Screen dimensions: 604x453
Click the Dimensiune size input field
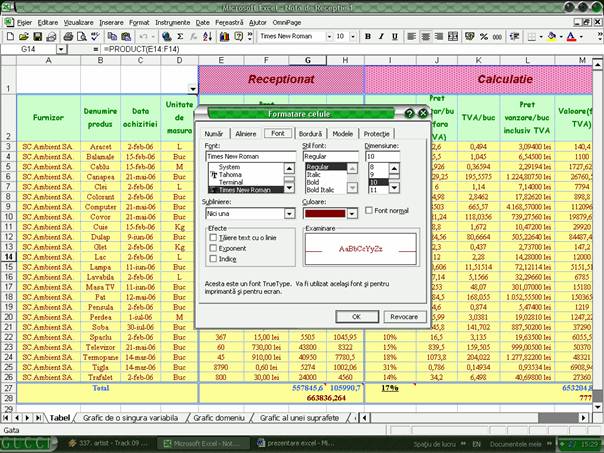click(x=382, y=156)
